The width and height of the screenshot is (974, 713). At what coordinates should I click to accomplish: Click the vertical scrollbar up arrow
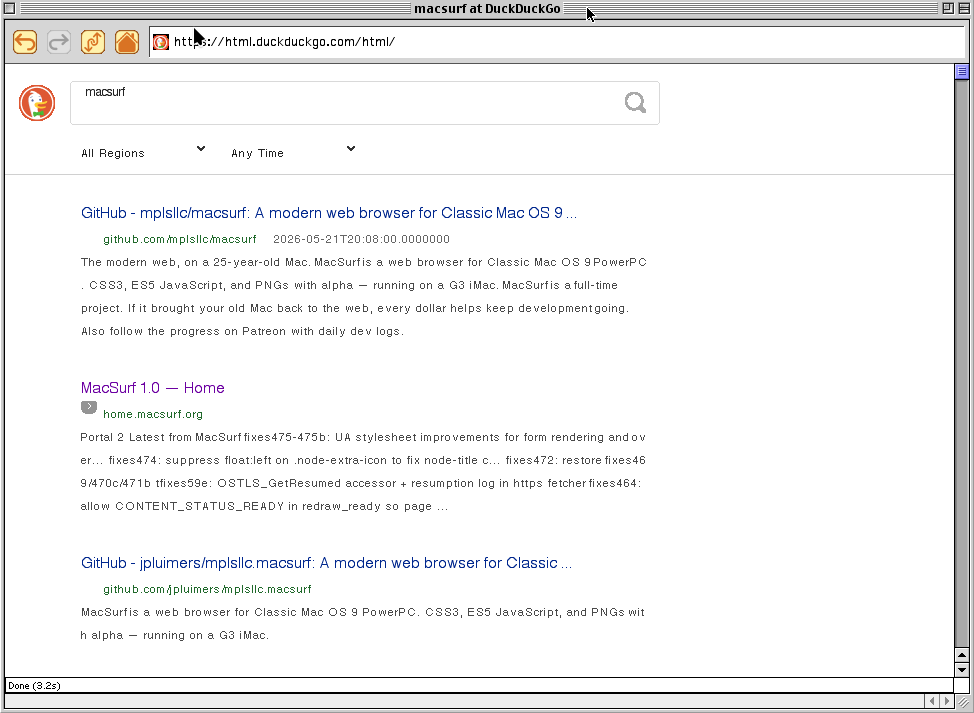tap(962, 655)
